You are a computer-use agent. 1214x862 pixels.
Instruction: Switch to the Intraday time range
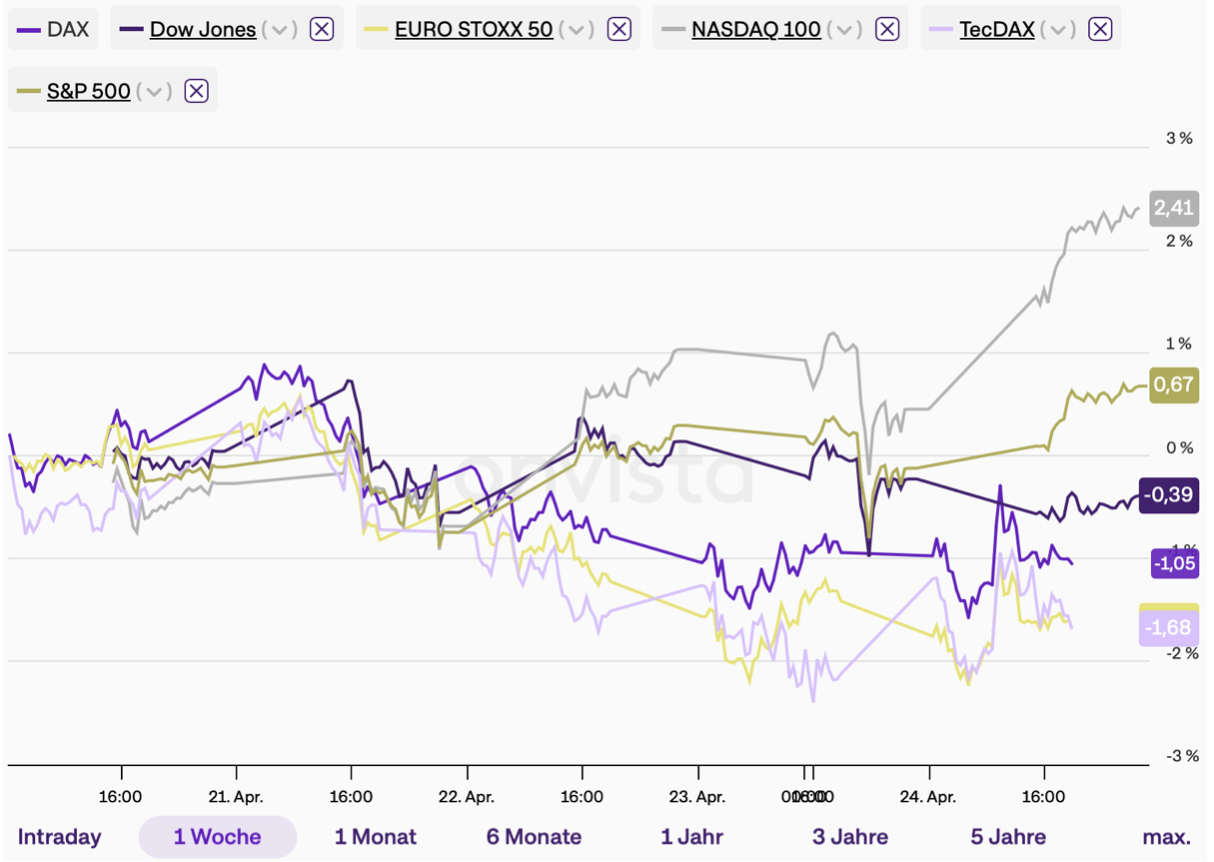60,837
